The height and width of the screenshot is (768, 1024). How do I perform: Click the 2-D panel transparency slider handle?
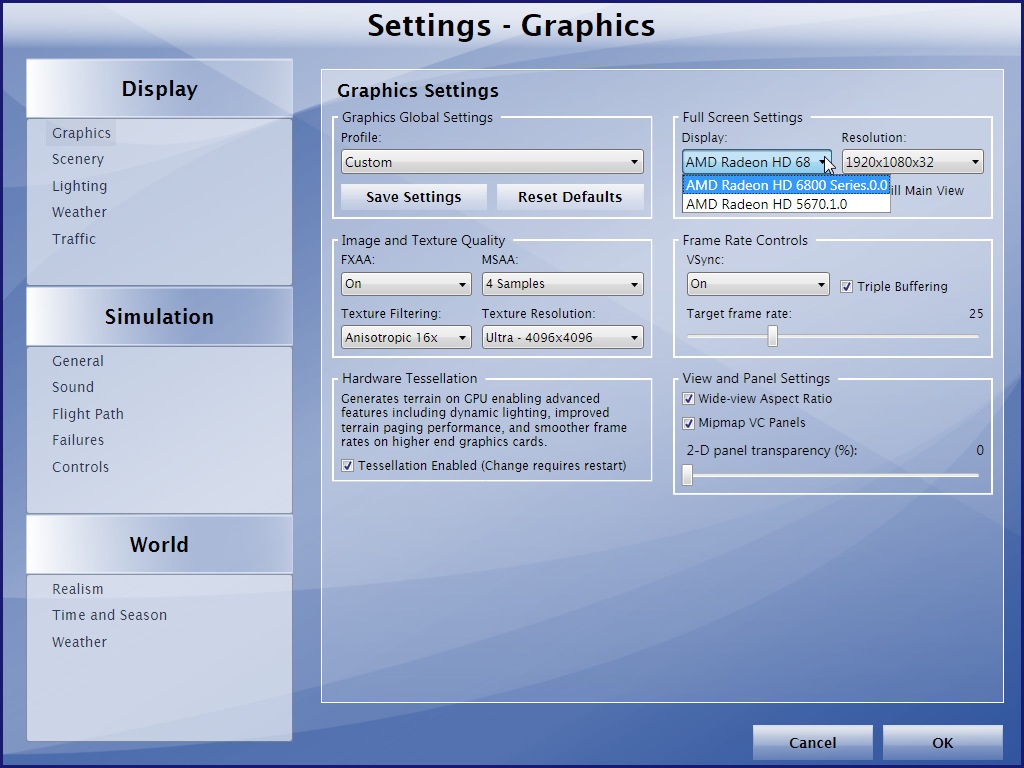coord(687,475)
